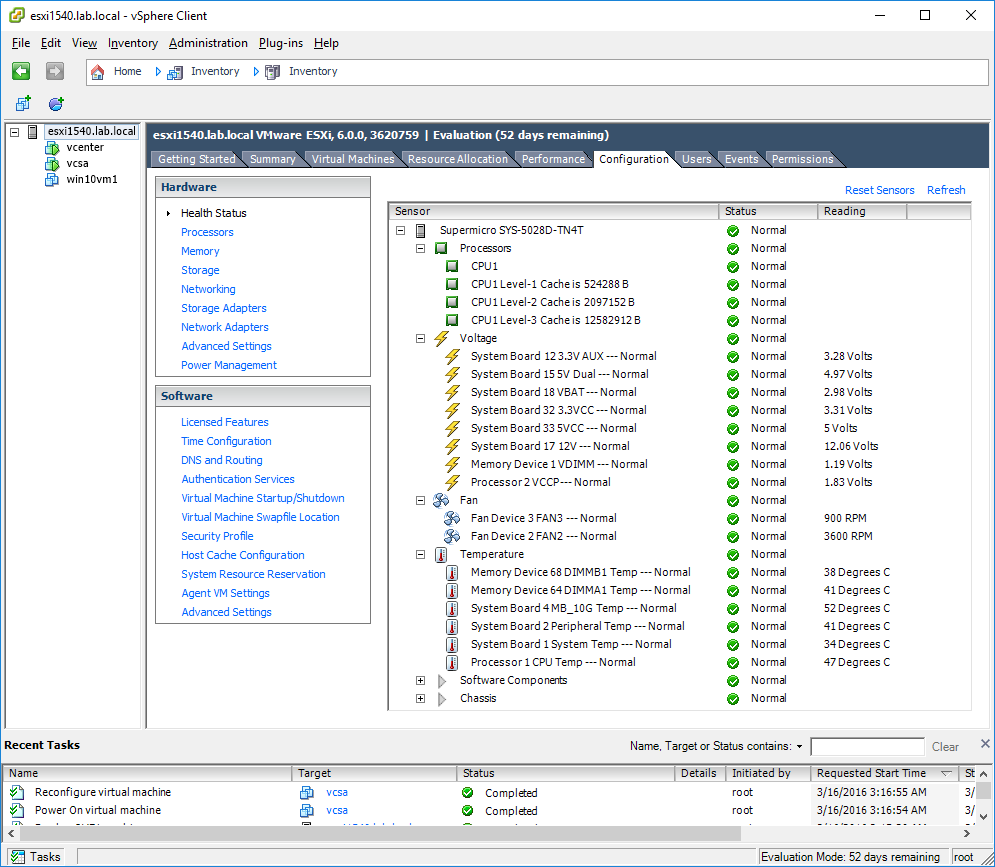Click the Temperature thermometer group icon

(441, 555)
